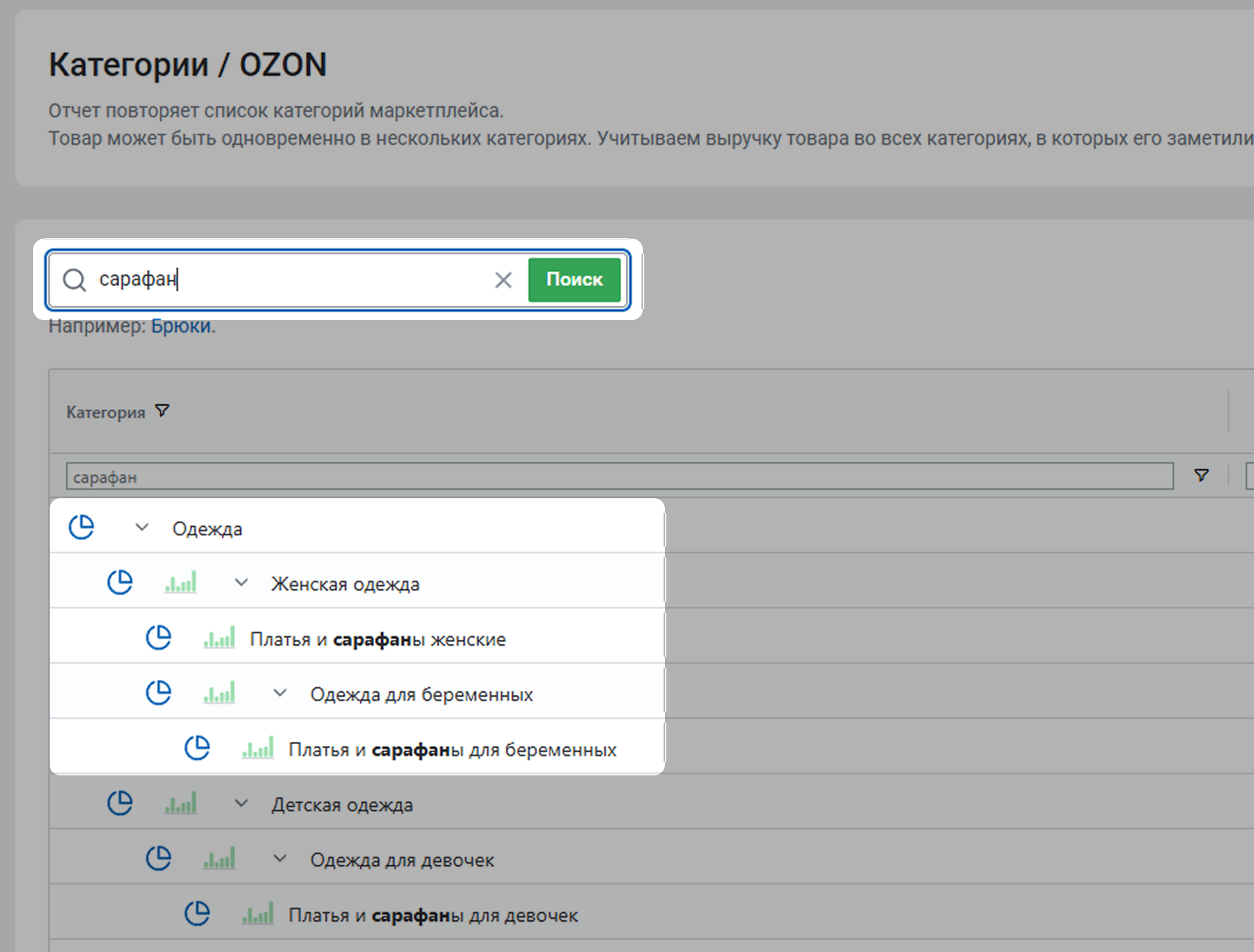Screen dimensions: 1254x952
Task: Open pie chart for Платья и сарафаны для девочек
Action: (x=197, y=914)
